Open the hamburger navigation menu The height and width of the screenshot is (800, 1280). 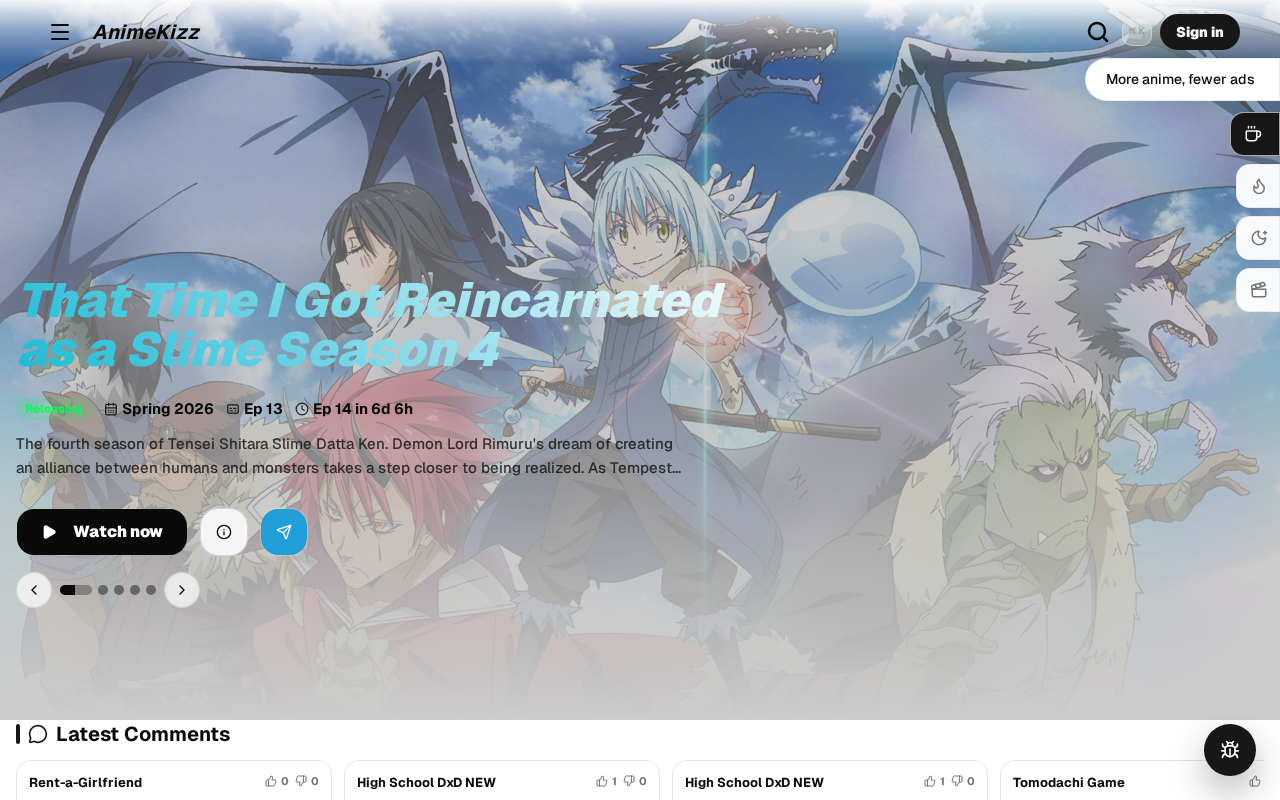(x=60, y=32)
